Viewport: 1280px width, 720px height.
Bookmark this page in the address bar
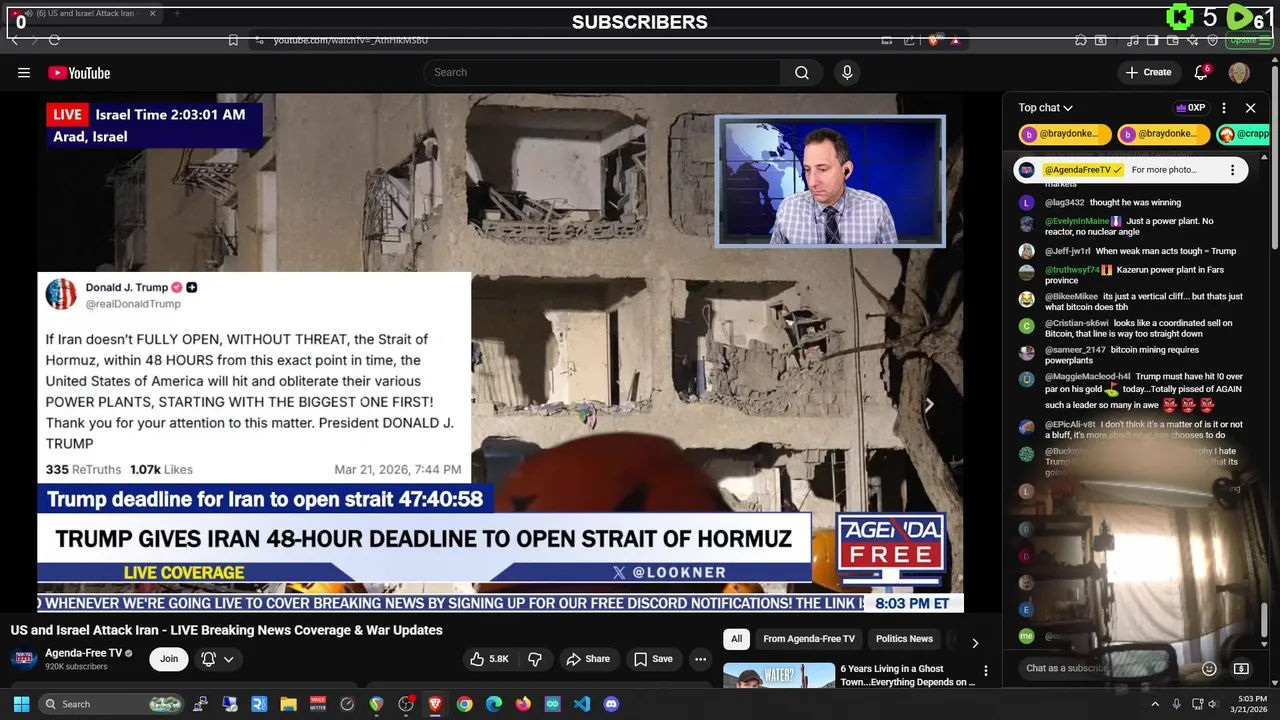click(233, 40)
